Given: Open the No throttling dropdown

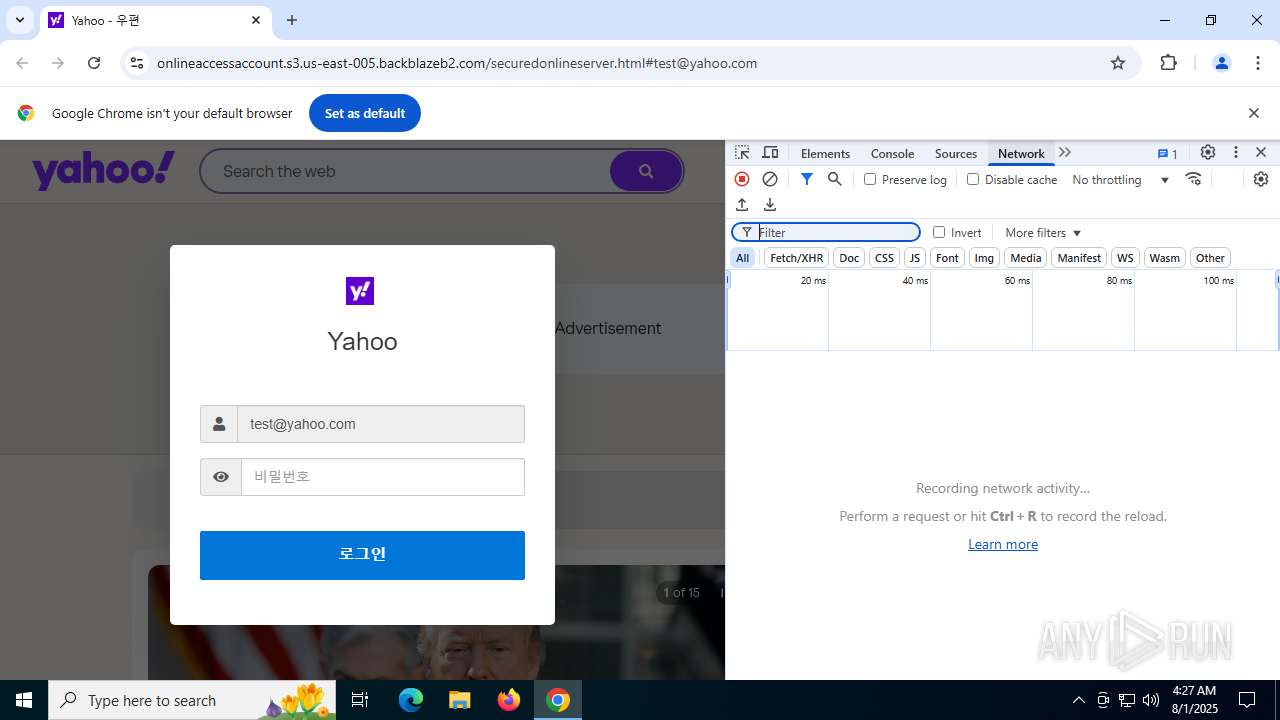Looking at the screenshot, I should click(1120, 180).
